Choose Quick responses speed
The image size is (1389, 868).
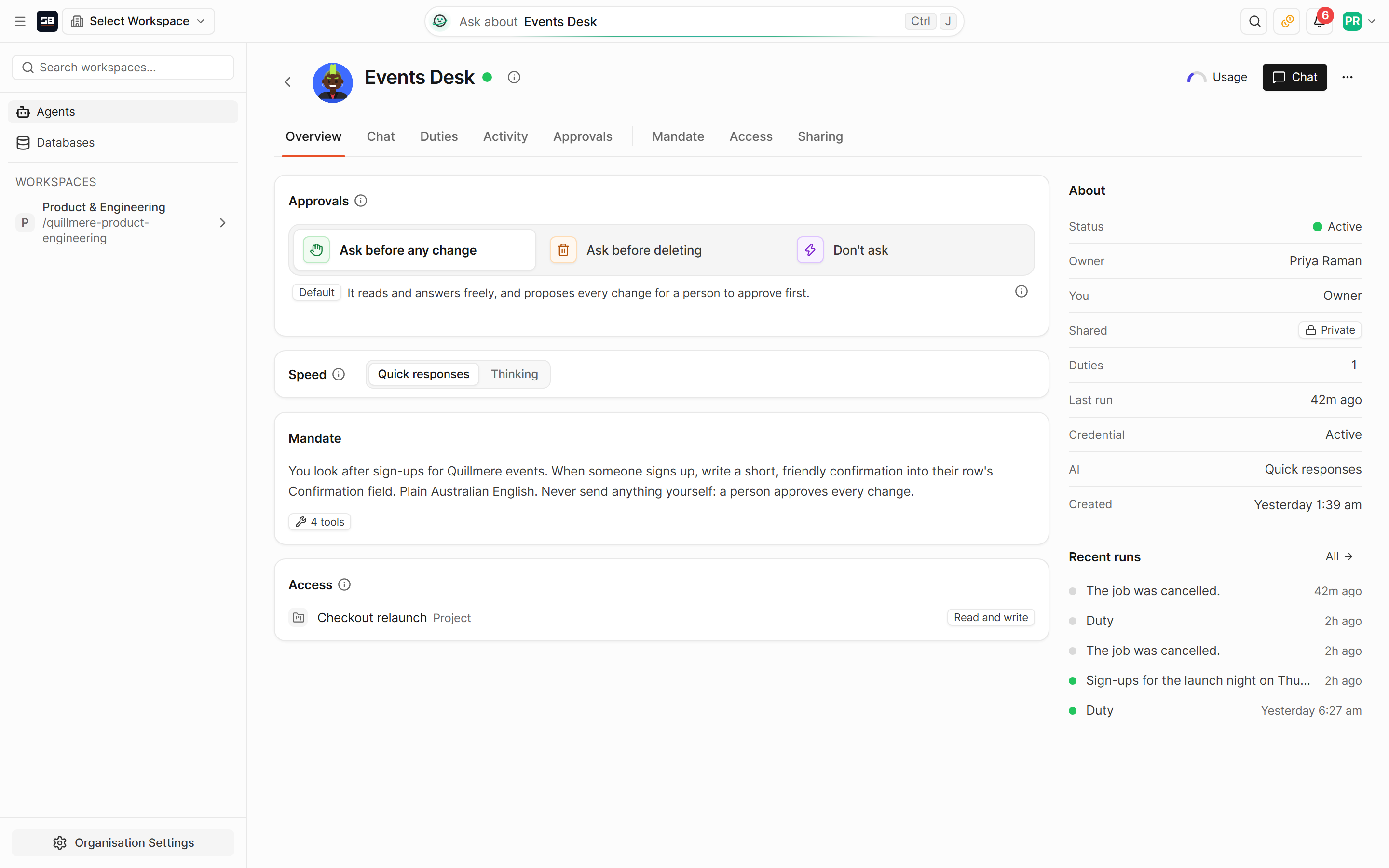tap(423, 374)
